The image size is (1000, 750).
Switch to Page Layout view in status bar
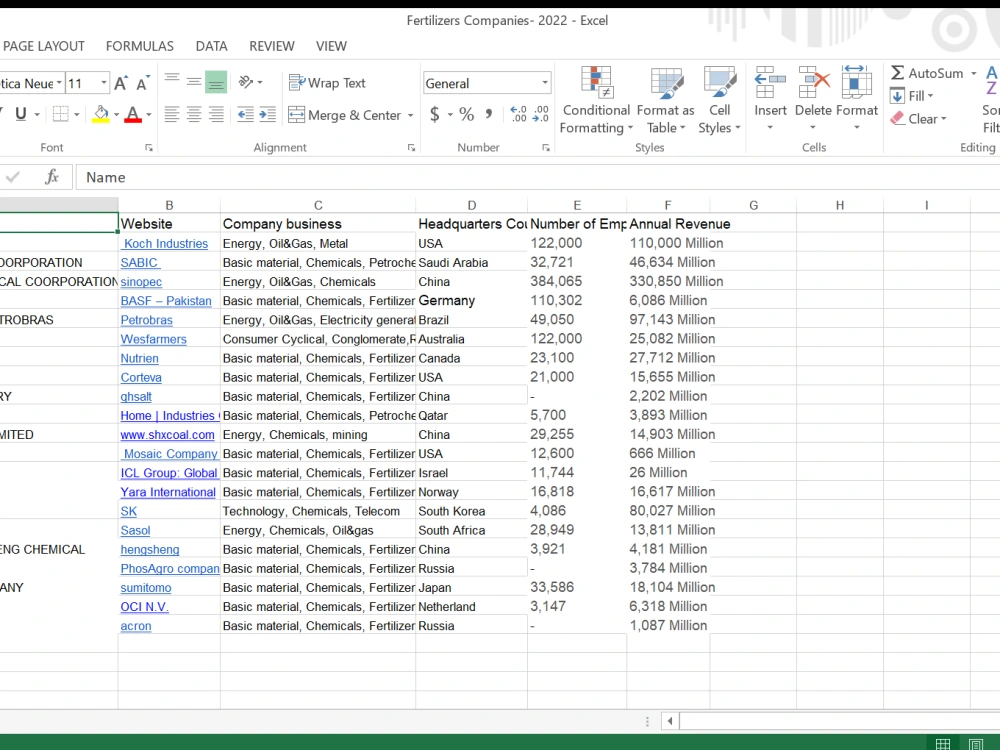[975, 743]
